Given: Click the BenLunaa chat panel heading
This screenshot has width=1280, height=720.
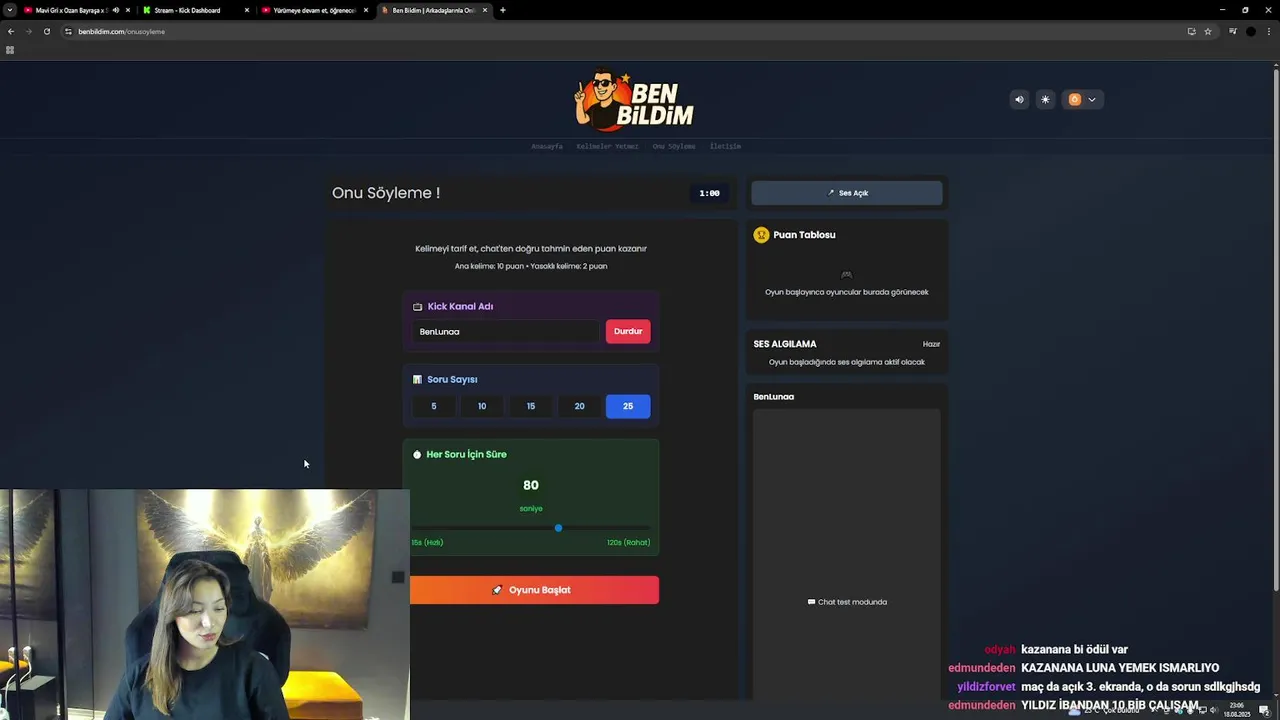Looking at the screenshot, I should point(774,397).
